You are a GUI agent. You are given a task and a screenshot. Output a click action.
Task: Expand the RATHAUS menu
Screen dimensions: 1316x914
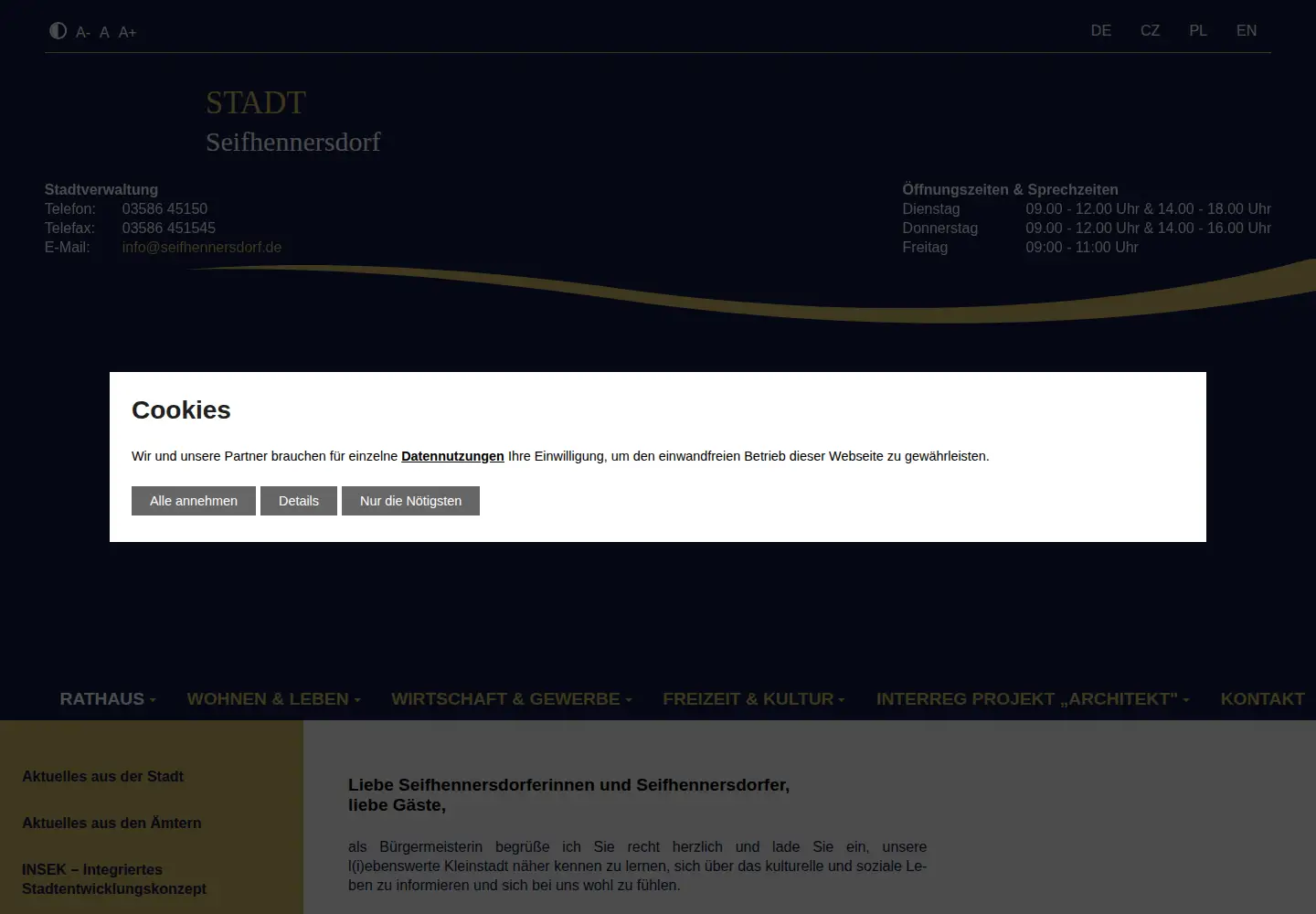click(108, 699)
